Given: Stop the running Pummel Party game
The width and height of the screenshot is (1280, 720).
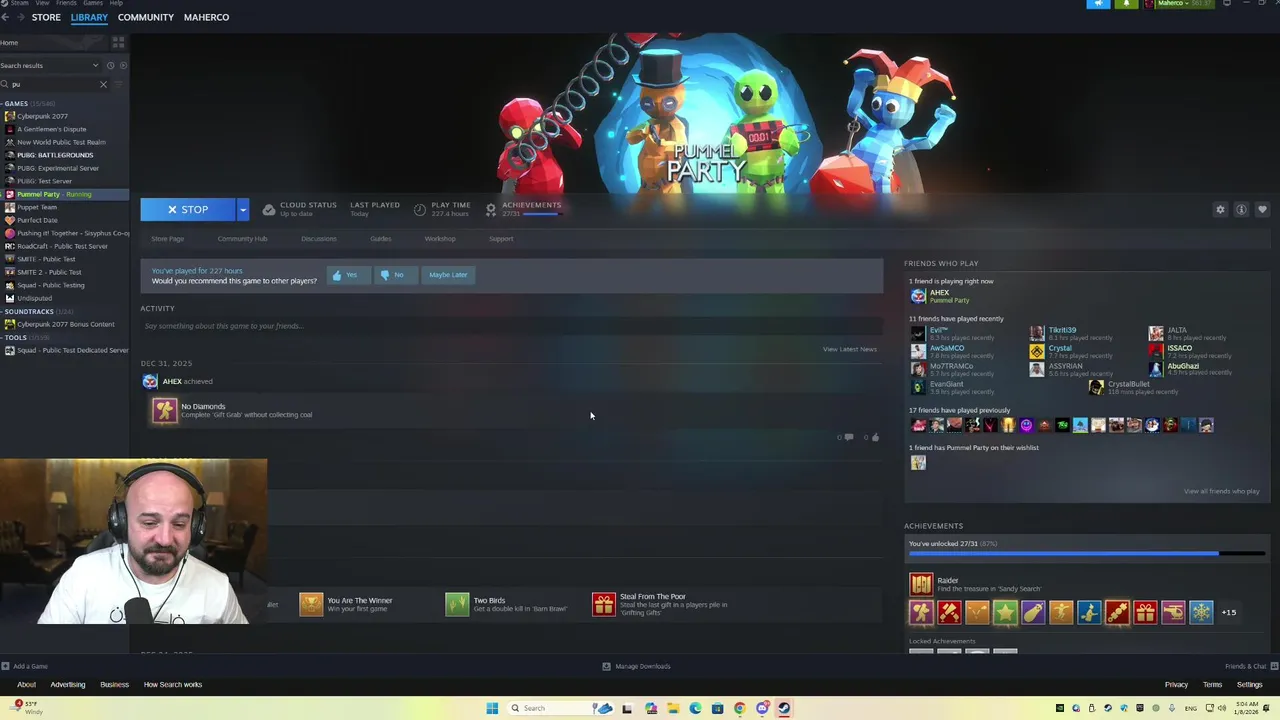Looking at the screenshot, I should point(188,209).
